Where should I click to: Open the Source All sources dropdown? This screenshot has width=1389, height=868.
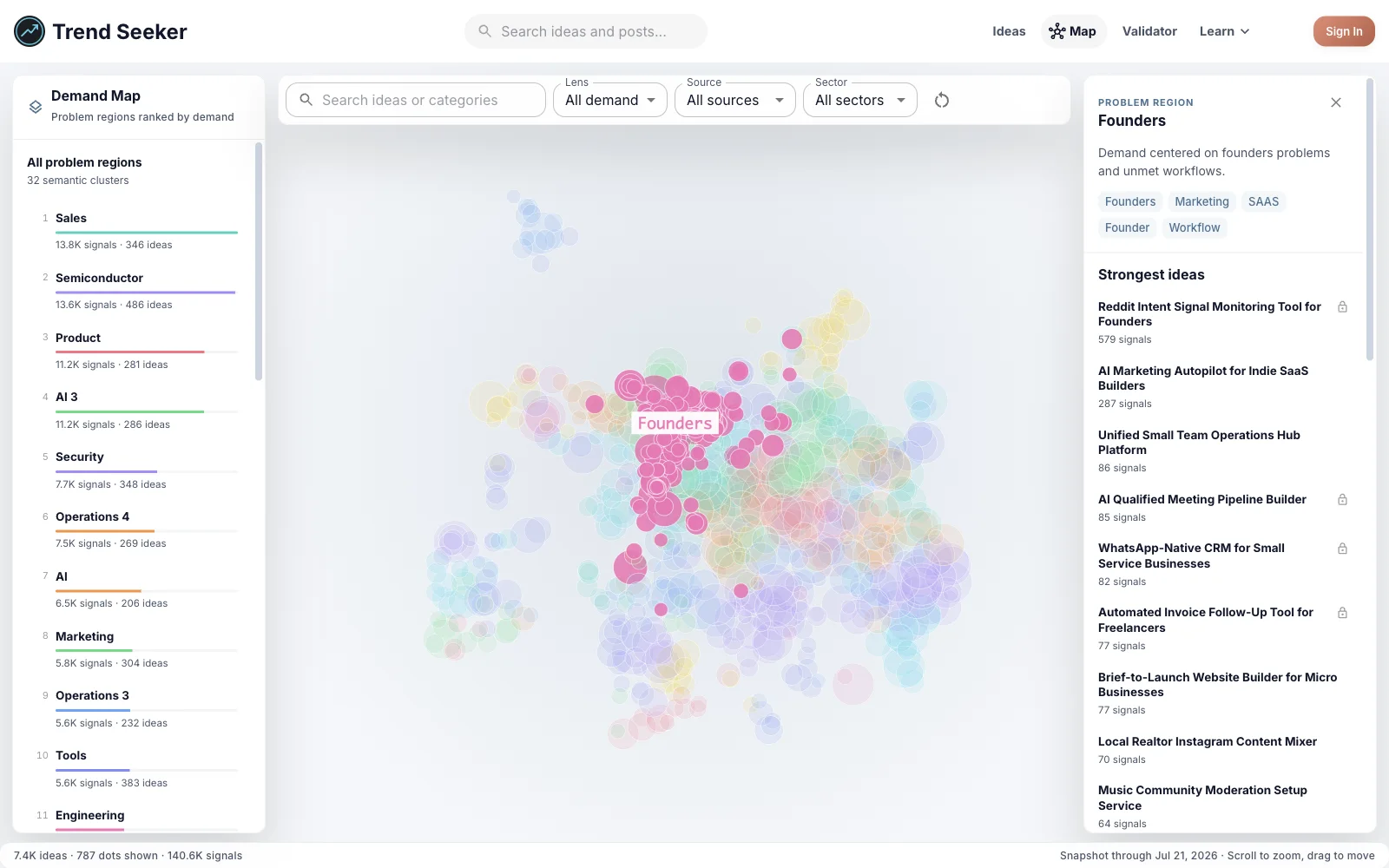point(734,100)
